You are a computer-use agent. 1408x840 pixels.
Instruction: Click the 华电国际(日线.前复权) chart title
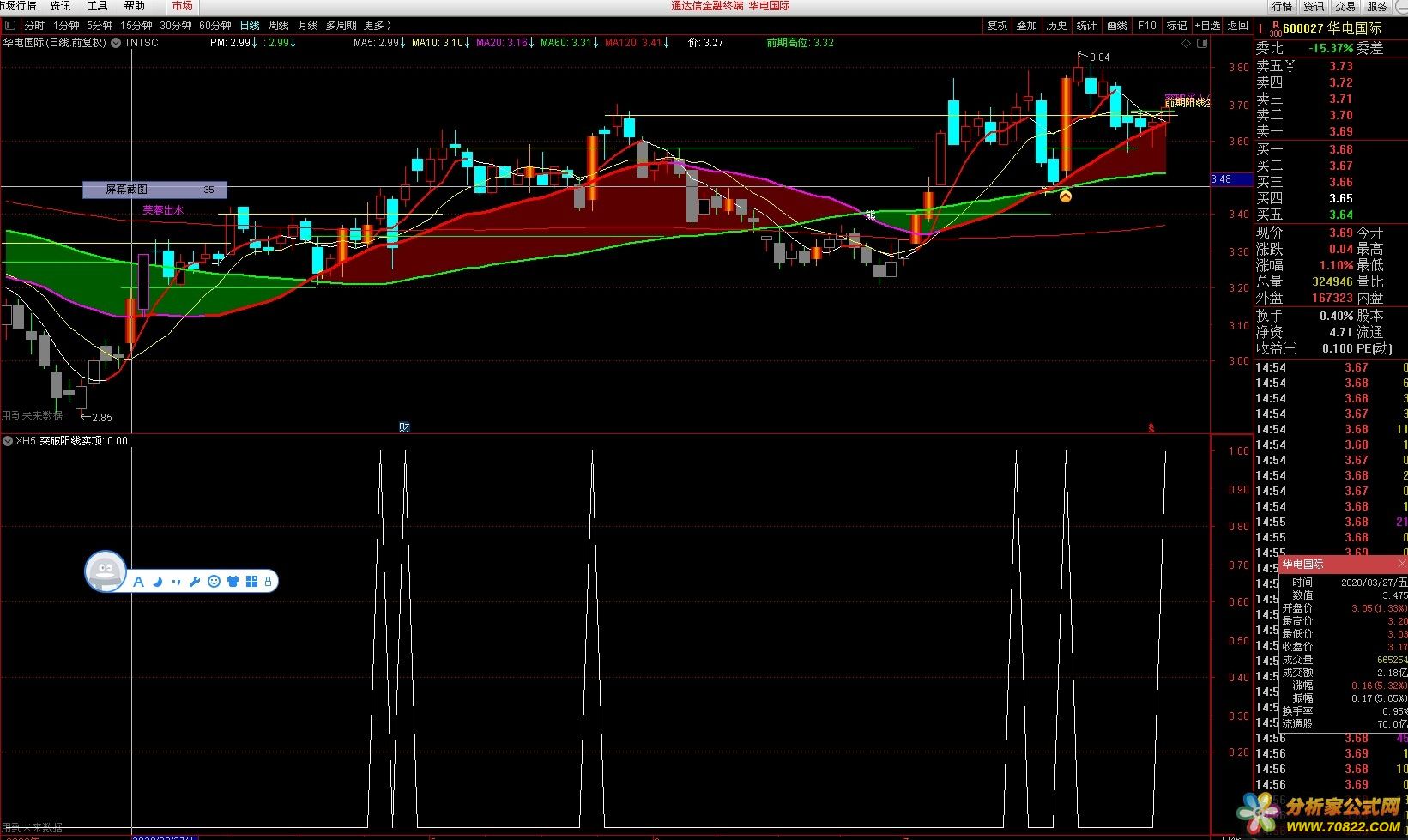coord(55,42)
